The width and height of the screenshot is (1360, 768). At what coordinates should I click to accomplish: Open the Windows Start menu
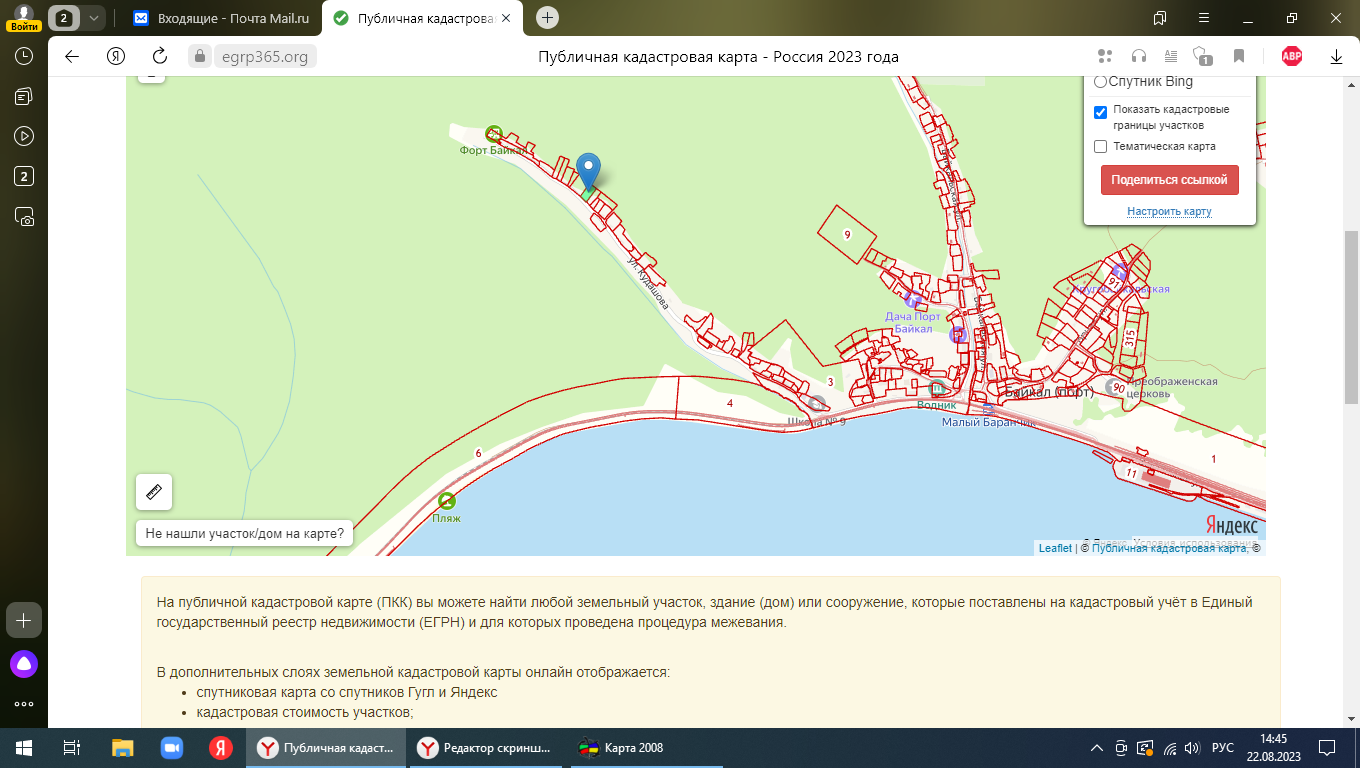coord(24,748)
